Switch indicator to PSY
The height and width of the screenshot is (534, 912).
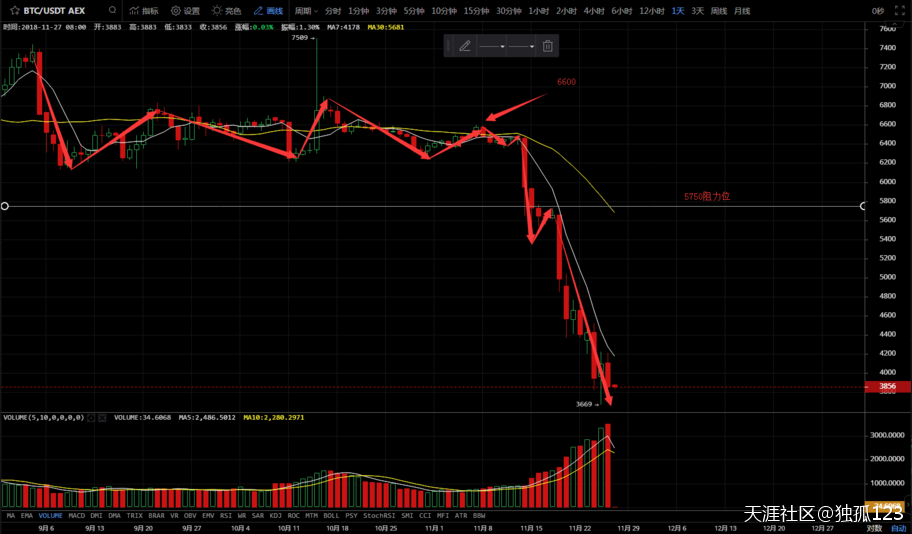point(351,515)
